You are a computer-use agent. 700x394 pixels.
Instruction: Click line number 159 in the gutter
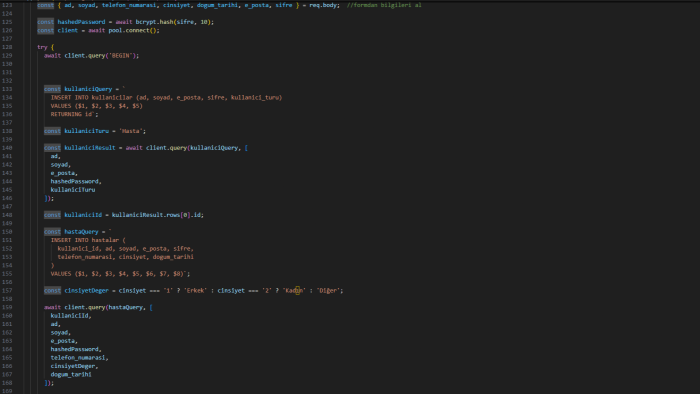pyautogui.click(x=7, y=307)
